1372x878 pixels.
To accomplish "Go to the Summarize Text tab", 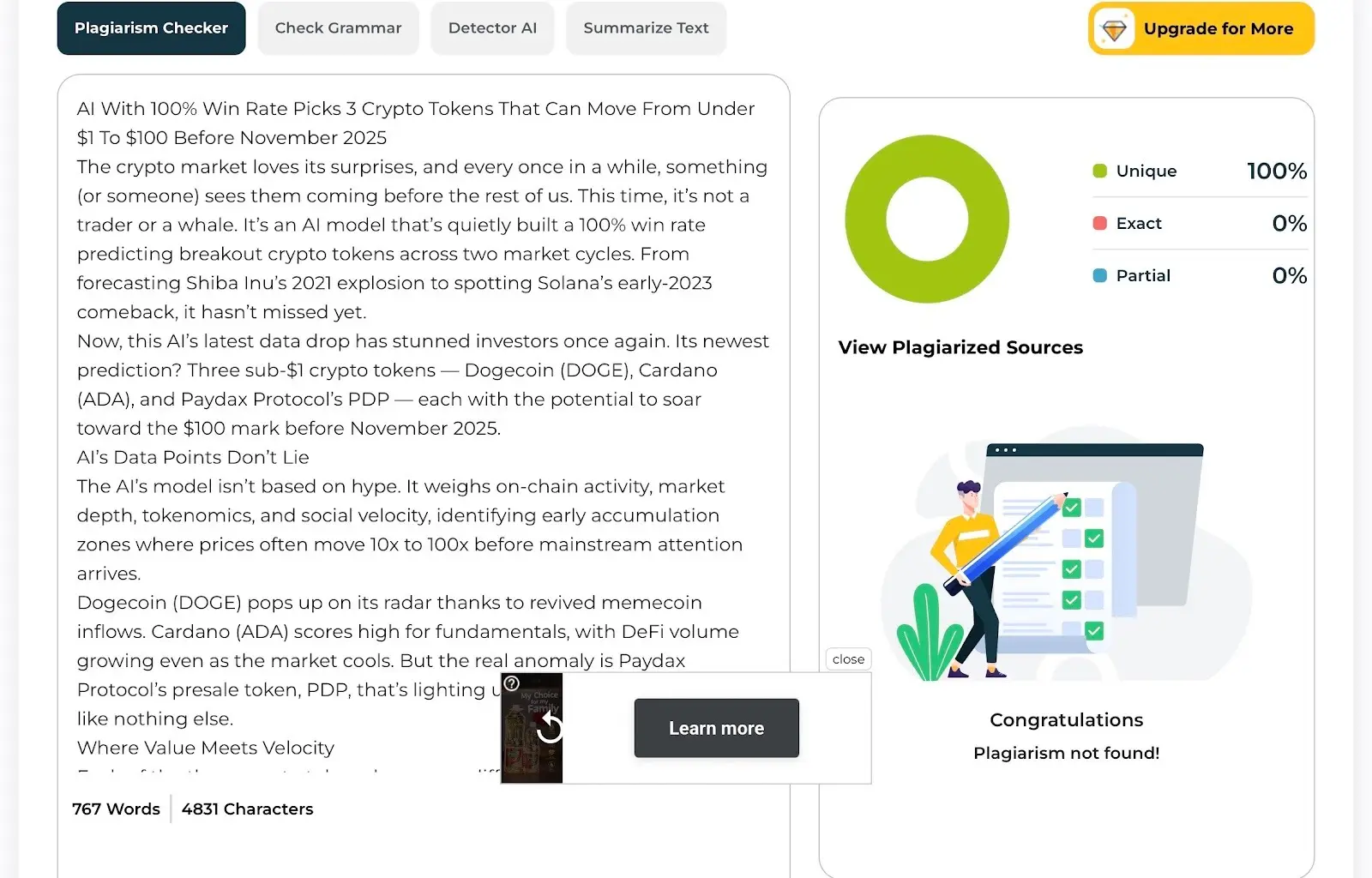I will tap(646, 28).
